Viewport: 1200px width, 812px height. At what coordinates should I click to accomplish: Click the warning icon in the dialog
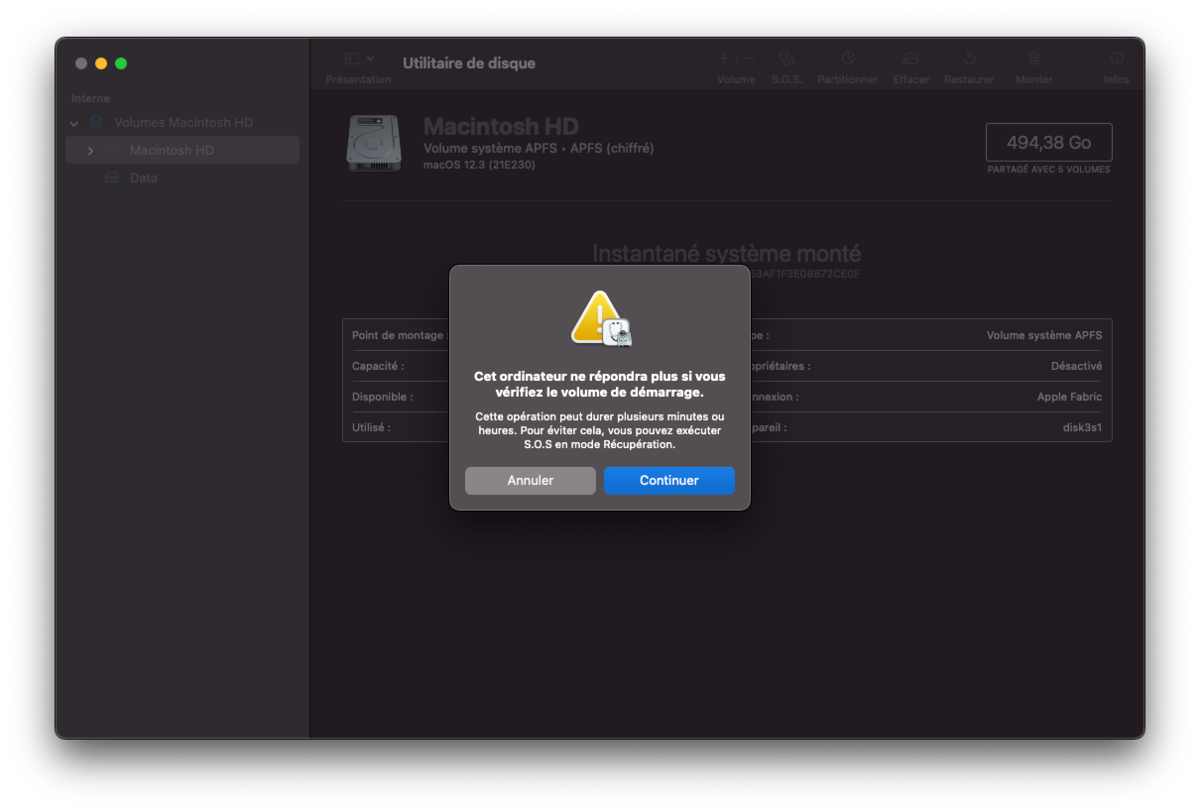[600, 319]
